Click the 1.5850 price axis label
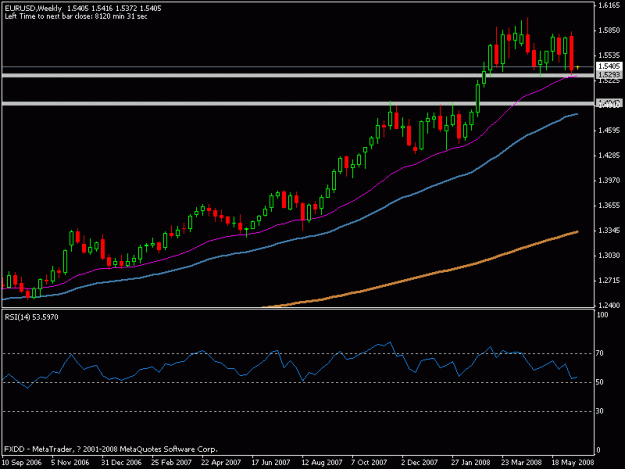 pyautogui.click(x=609, y=30)
